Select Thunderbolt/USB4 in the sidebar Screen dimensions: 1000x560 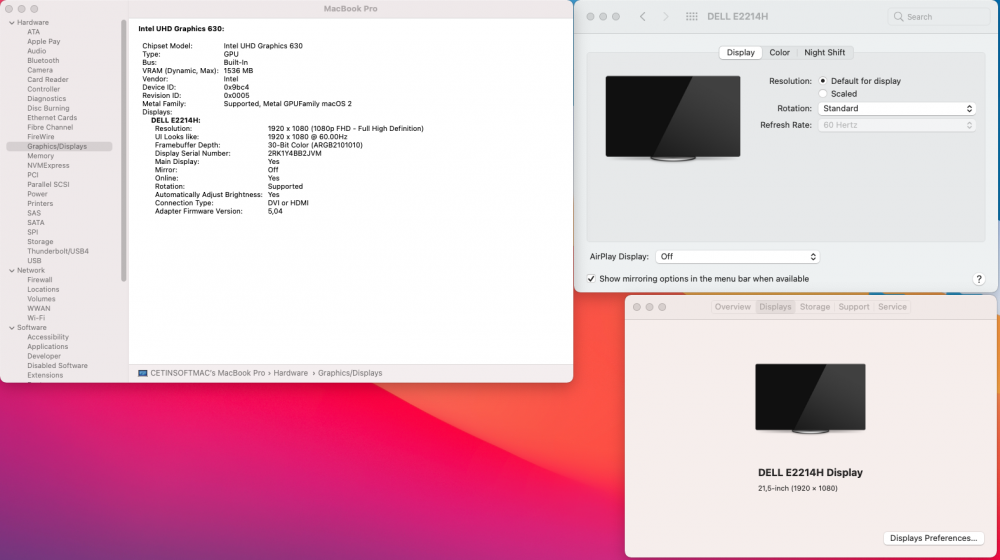tap(57, 251)
